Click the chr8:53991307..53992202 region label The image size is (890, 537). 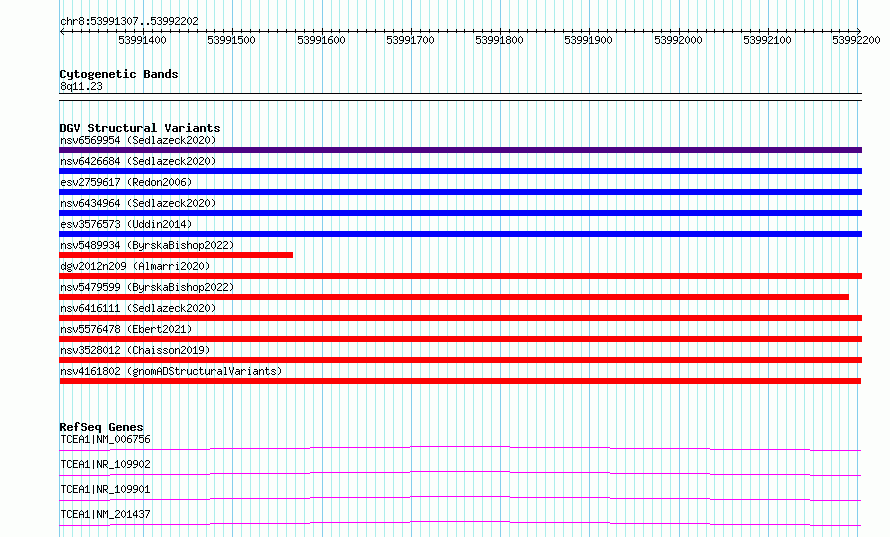click(x=129, y=22)
